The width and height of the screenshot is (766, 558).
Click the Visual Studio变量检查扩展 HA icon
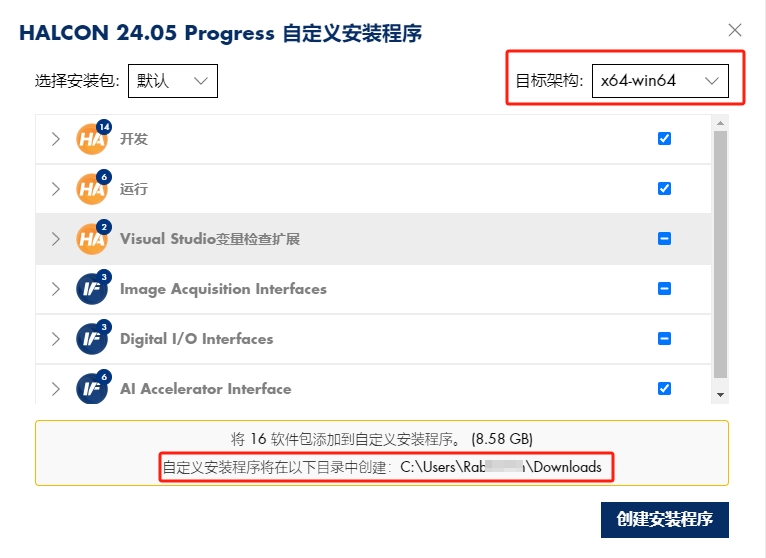tap(92, 239)
